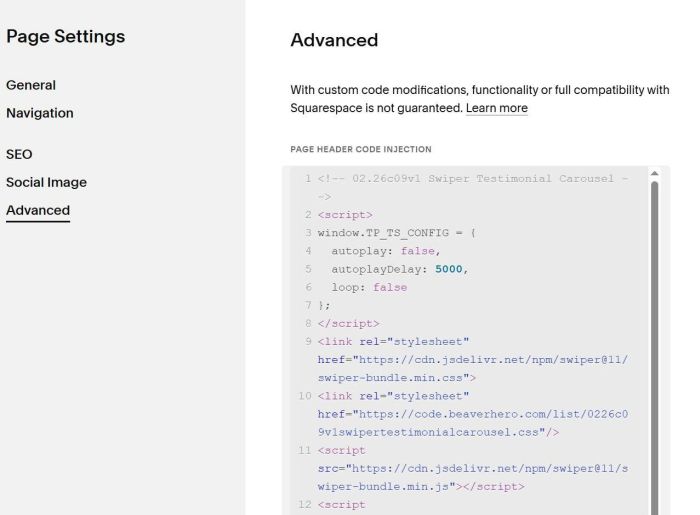Click the code editor vertical scrollbar thumb
This screenshot has height=515, width=700.
point(655,340)
